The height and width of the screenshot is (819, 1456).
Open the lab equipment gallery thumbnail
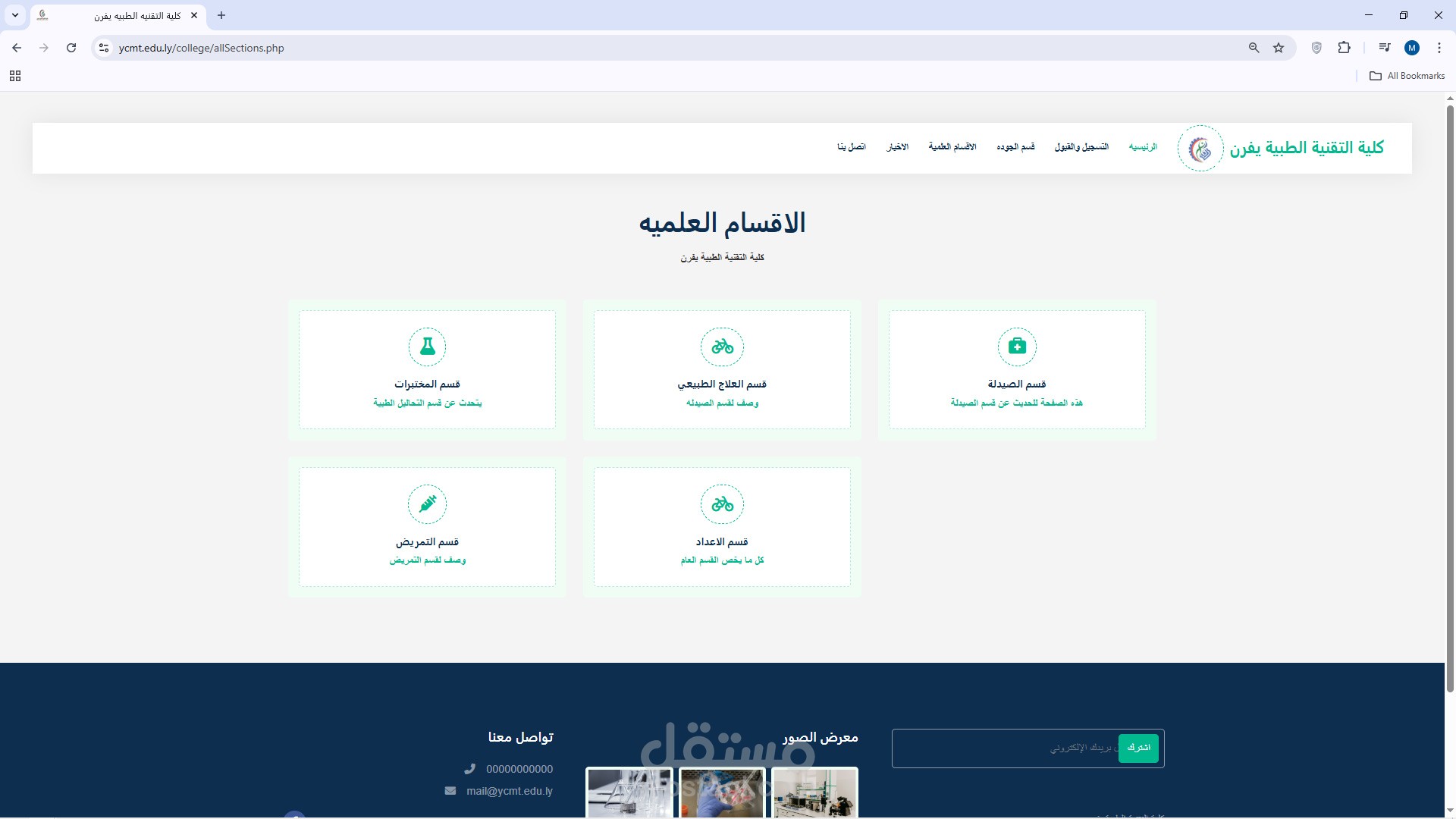(x=814, y=792)
